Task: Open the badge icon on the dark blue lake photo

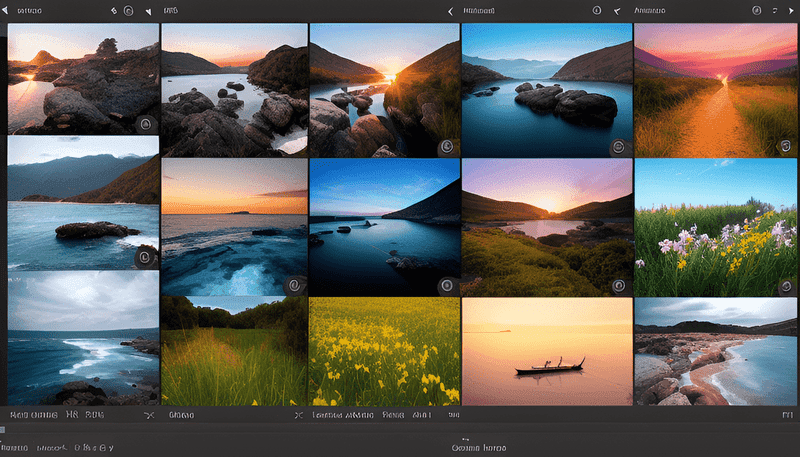Action: (x=447, y=285)
